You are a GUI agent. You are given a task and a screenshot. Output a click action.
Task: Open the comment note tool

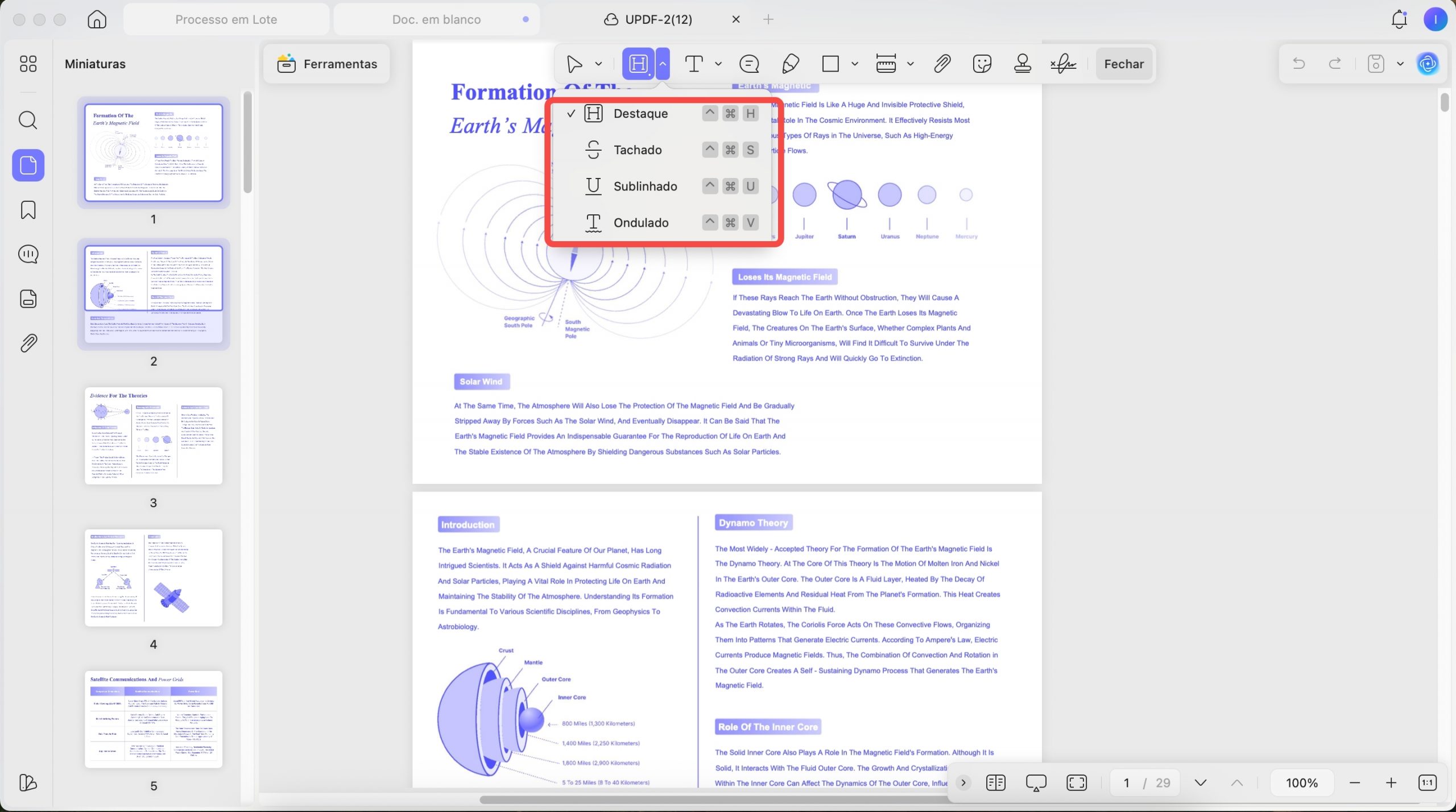click(749, 64)
